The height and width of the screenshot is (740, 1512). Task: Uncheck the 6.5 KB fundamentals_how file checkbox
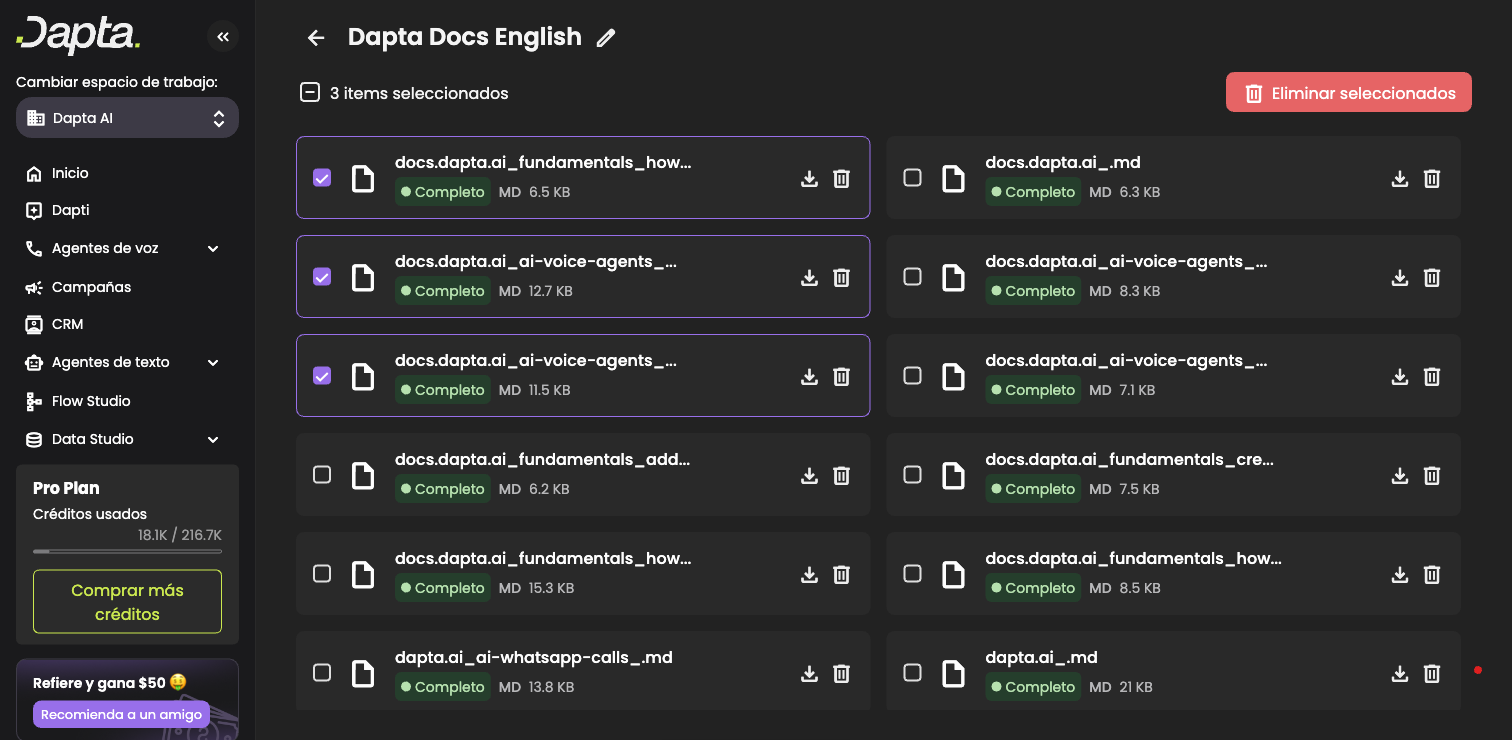tap(322, 178)
